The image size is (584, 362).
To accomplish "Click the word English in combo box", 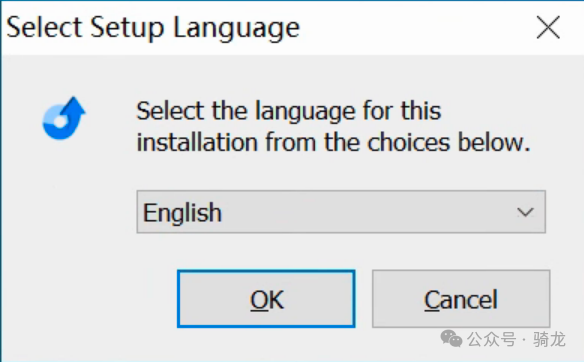I will (x=182, y=213).
